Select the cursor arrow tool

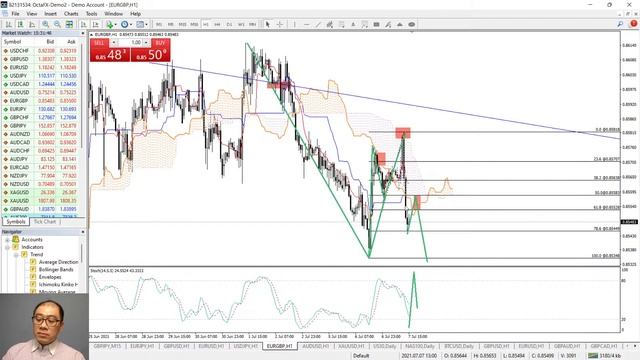pos(268,24)
